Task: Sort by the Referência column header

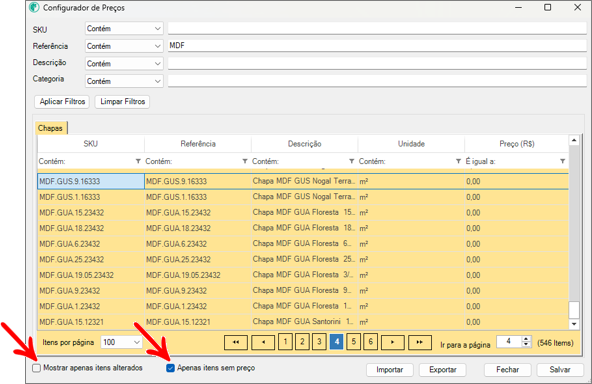Action: [x=198, y=144]
